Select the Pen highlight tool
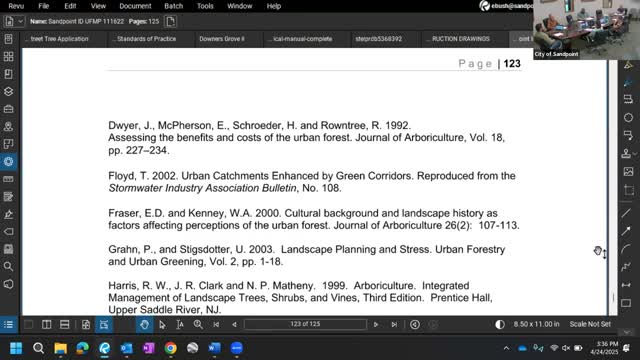Viewport: 640px width, 360px height. tap(628, 82)
